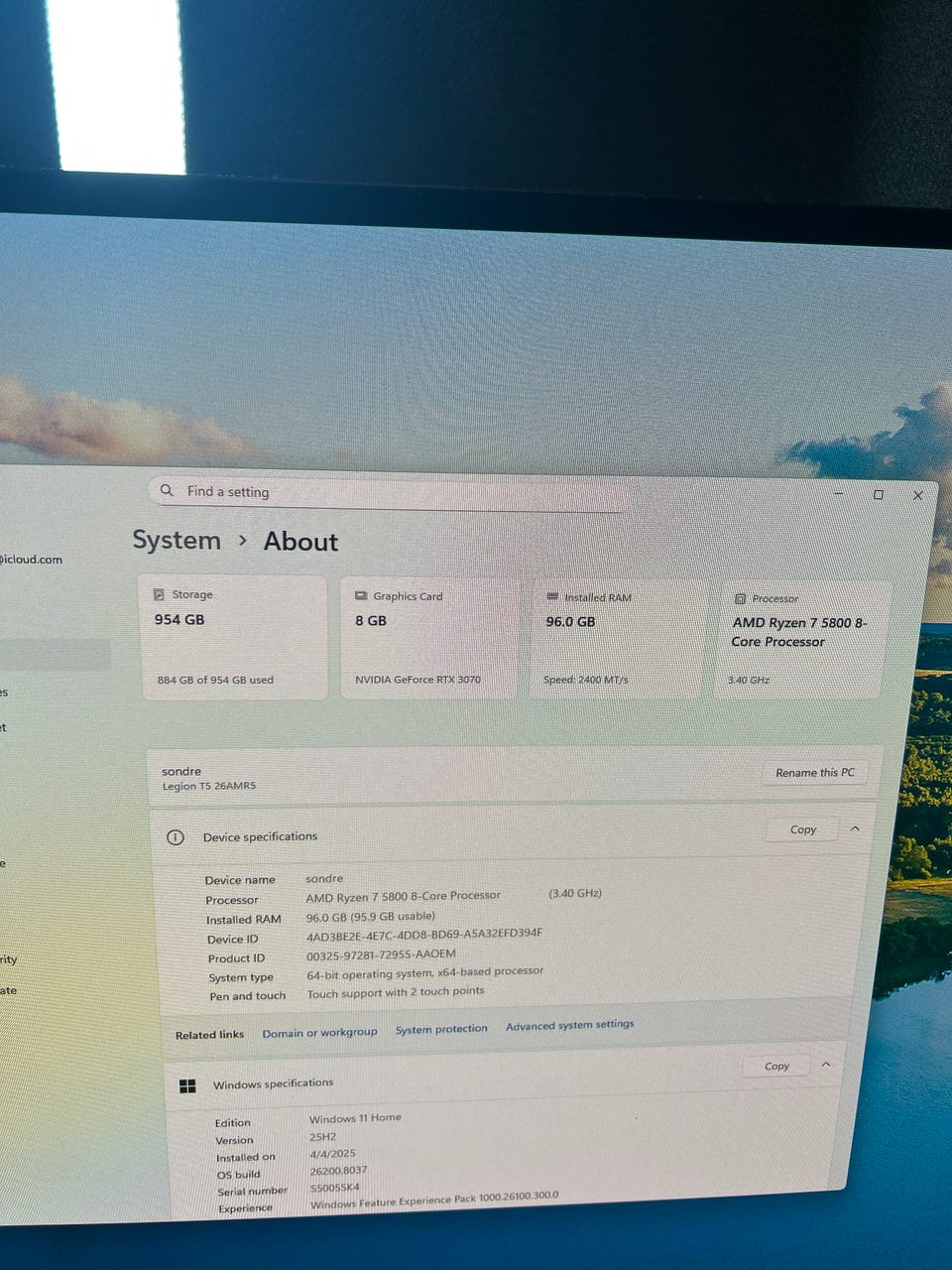Click the Legion T5 26AMR5 model text
The image size is (952, 1270).
coord(209,786)
